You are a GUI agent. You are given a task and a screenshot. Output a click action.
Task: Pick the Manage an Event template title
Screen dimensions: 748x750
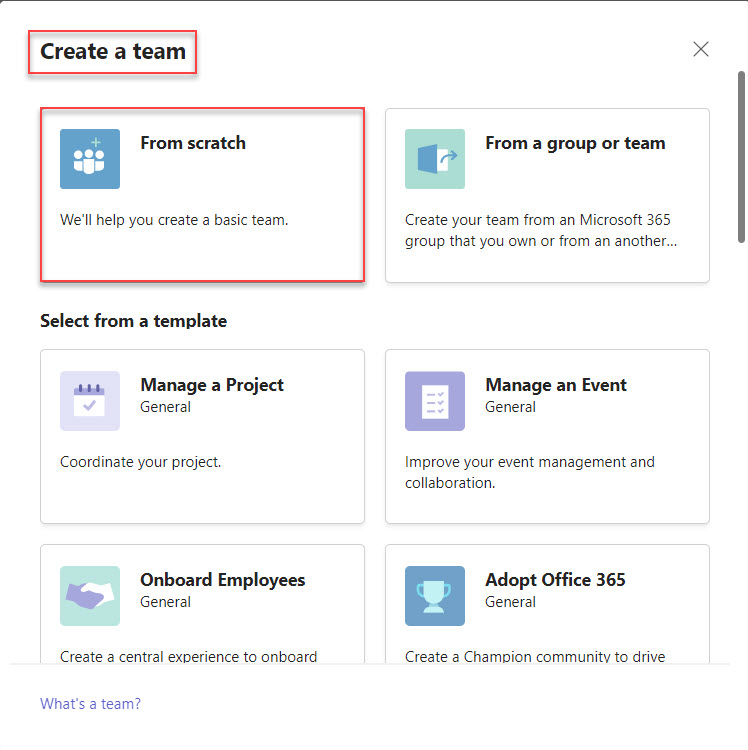[556, 385]
